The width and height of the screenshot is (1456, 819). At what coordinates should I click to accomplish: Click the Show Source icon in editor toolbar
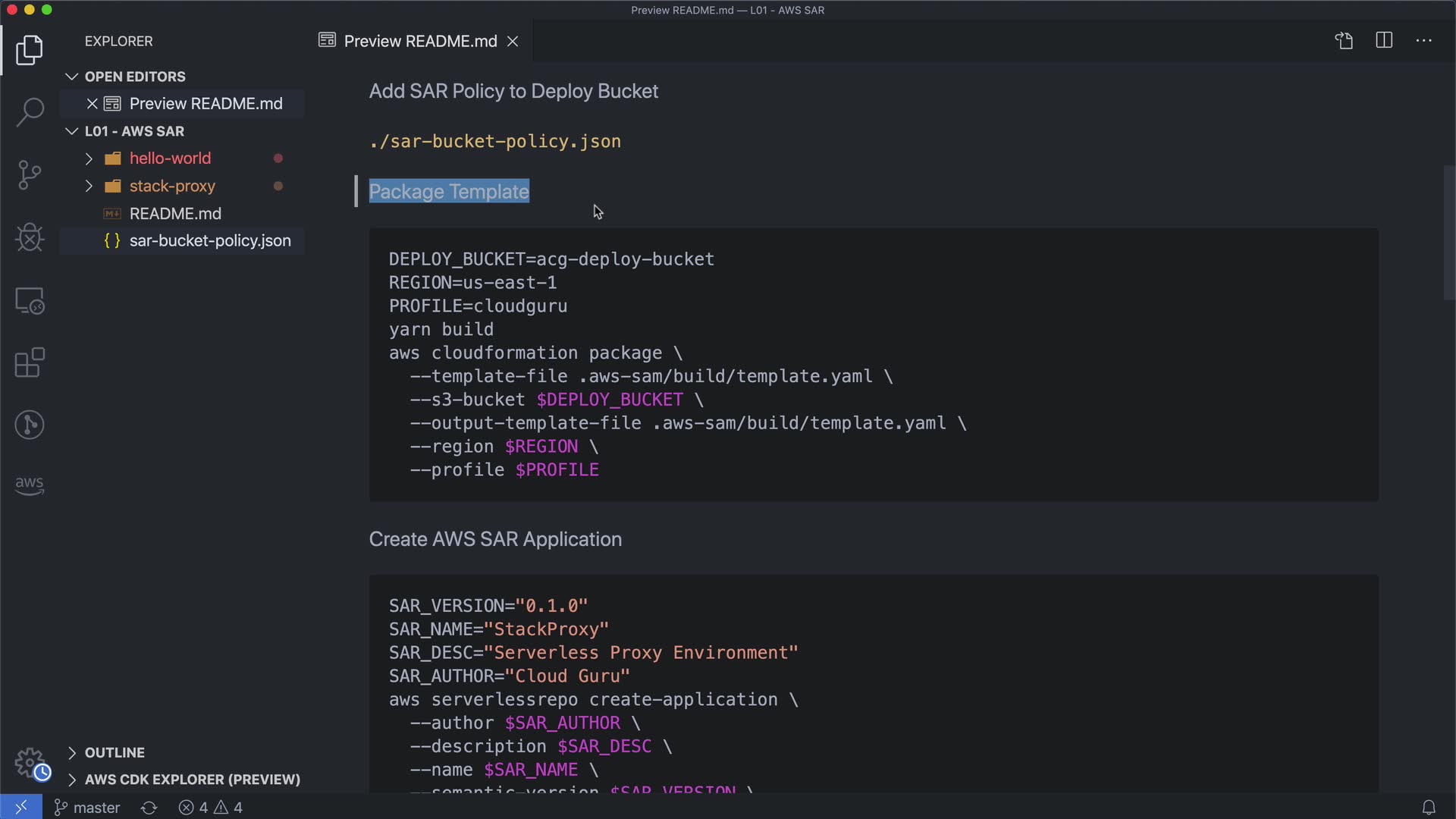[x=1344, y=41]
